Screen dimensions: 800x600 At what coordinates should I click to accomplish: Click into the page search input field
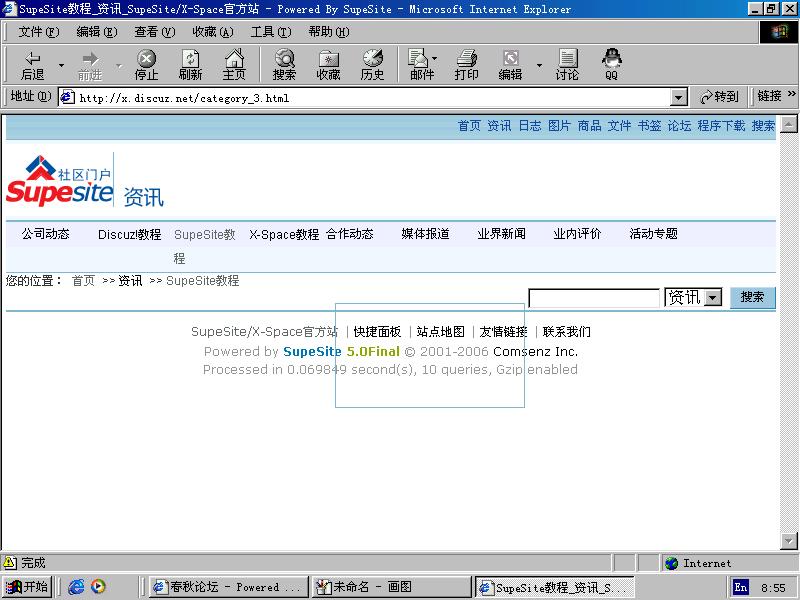594,298
